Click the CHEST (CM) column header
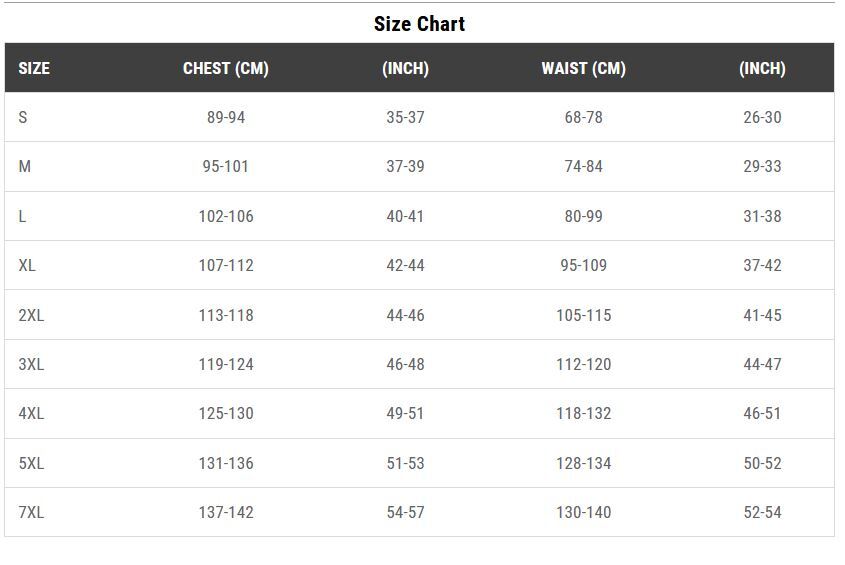This screenshot has height=565, width=845. 226,68
